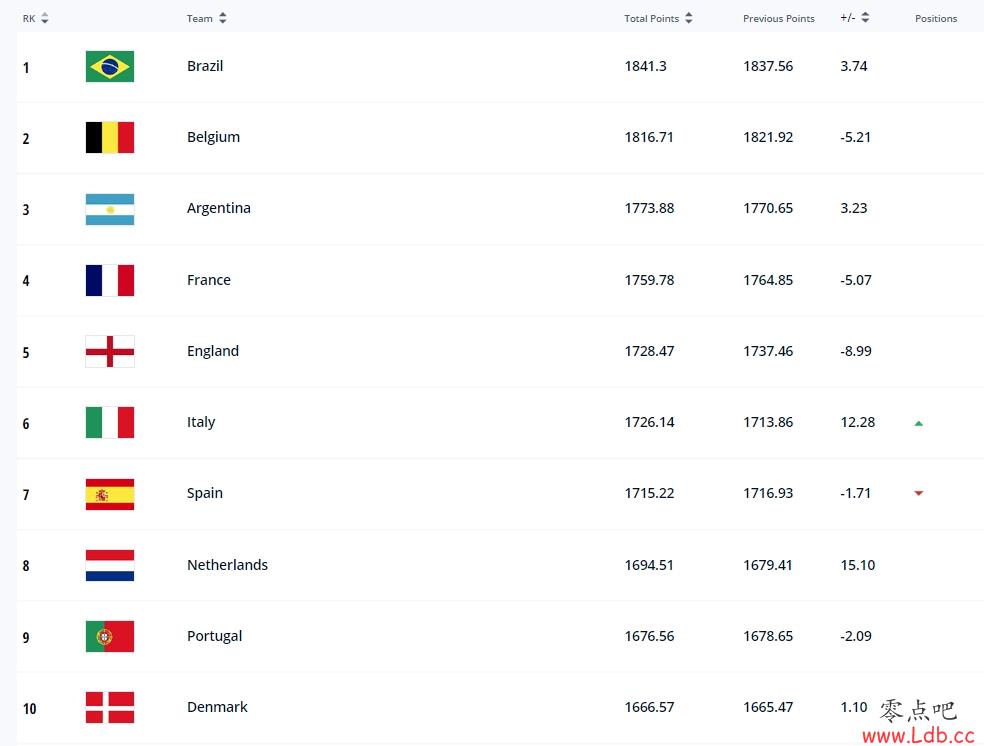
Task: Open the www.Ldb.cc watermark link
Action: 918,735
